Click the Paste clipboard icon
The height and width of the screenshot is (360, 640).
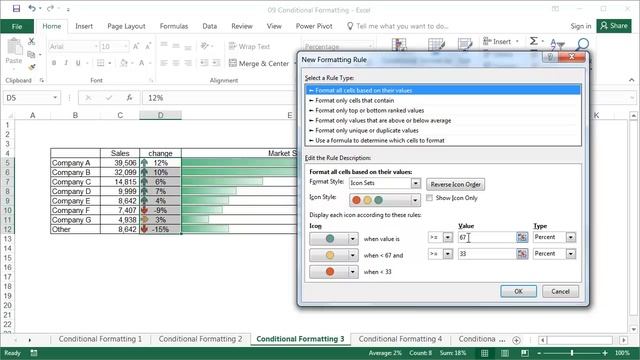(x=14, y=47)
